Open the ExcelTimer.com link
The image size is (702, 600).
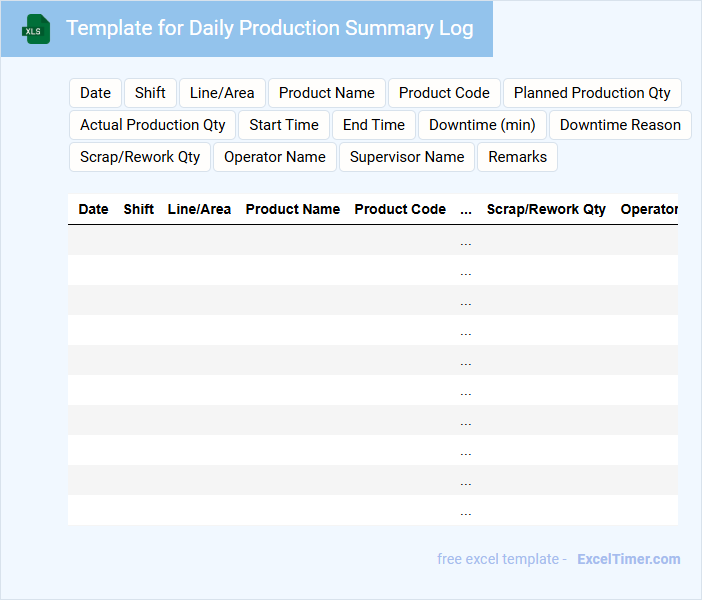point(628,559)
